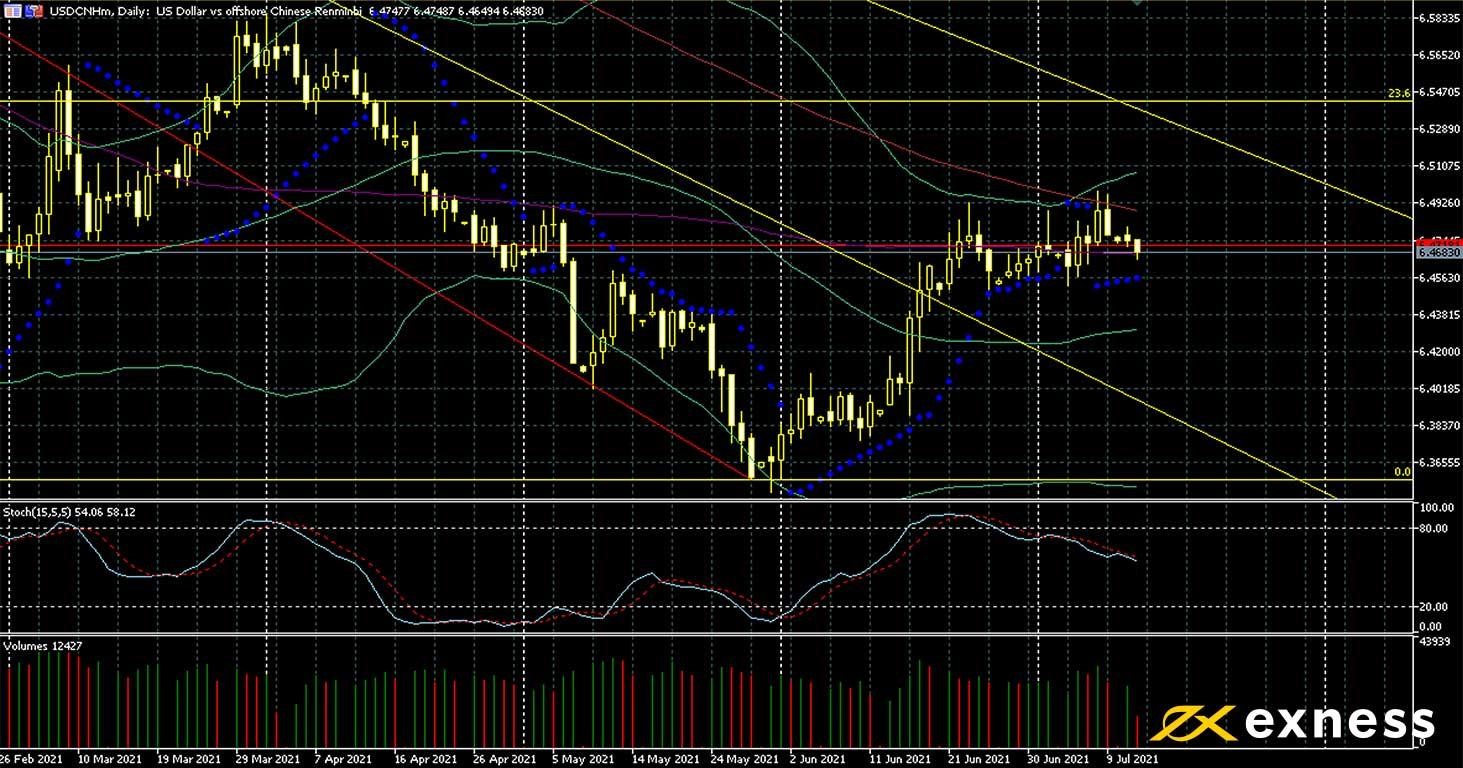Click the stochastic scale value 100.00

[1436, 508]
